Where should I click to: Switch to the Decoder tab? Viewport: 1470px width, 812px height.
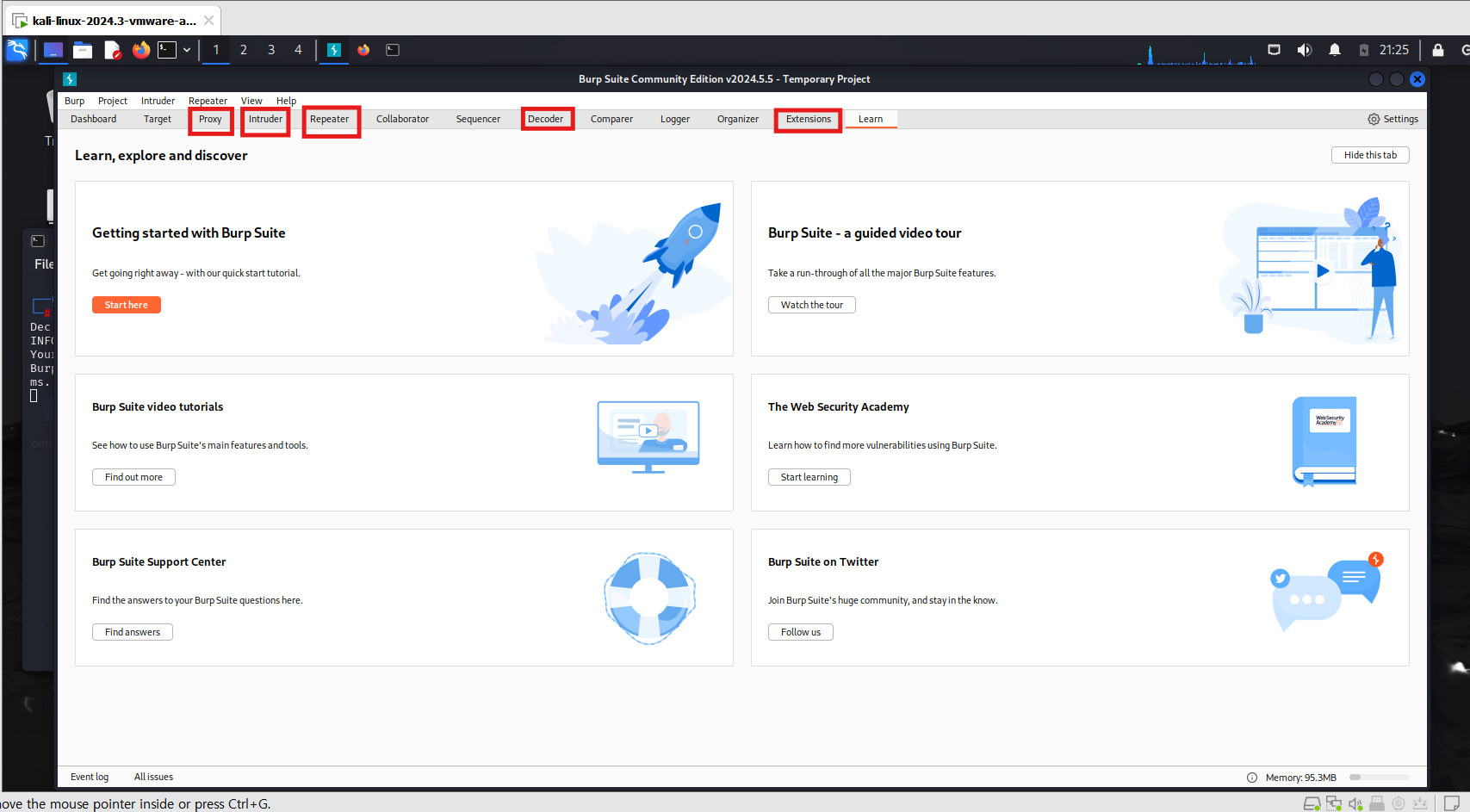[x=546, y=119]
